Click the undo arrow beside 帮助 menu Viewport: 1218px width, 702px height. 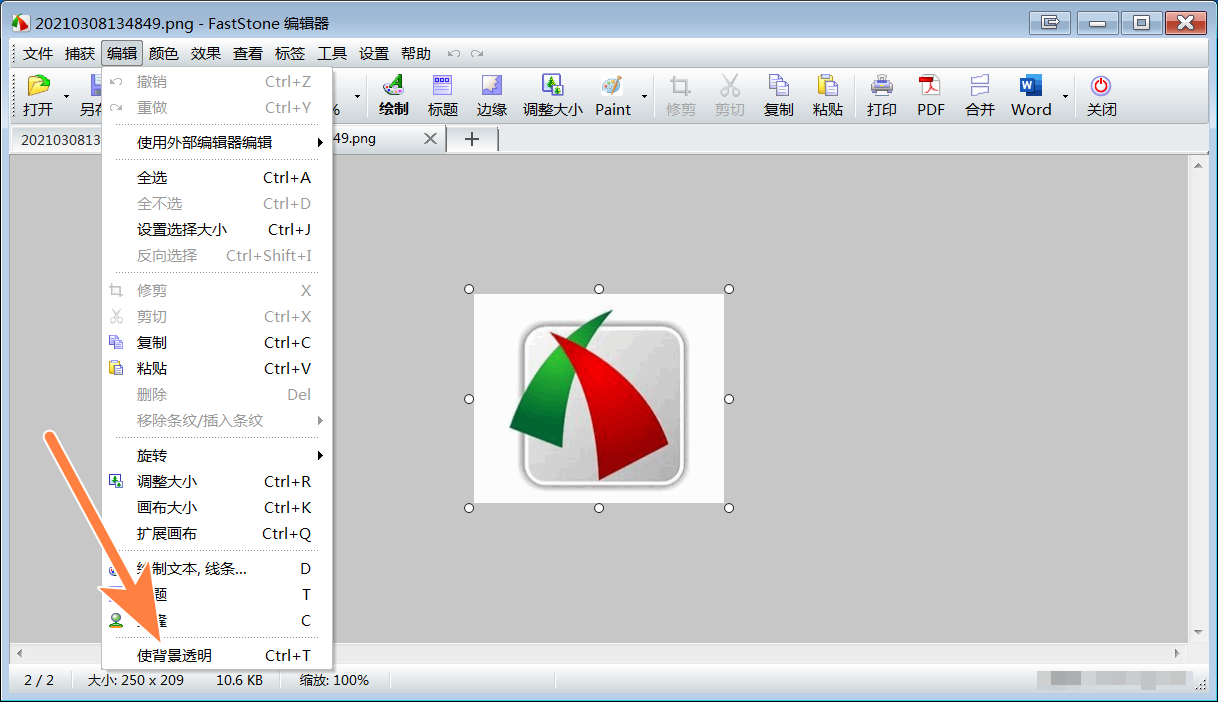click(x=454, y=54)
